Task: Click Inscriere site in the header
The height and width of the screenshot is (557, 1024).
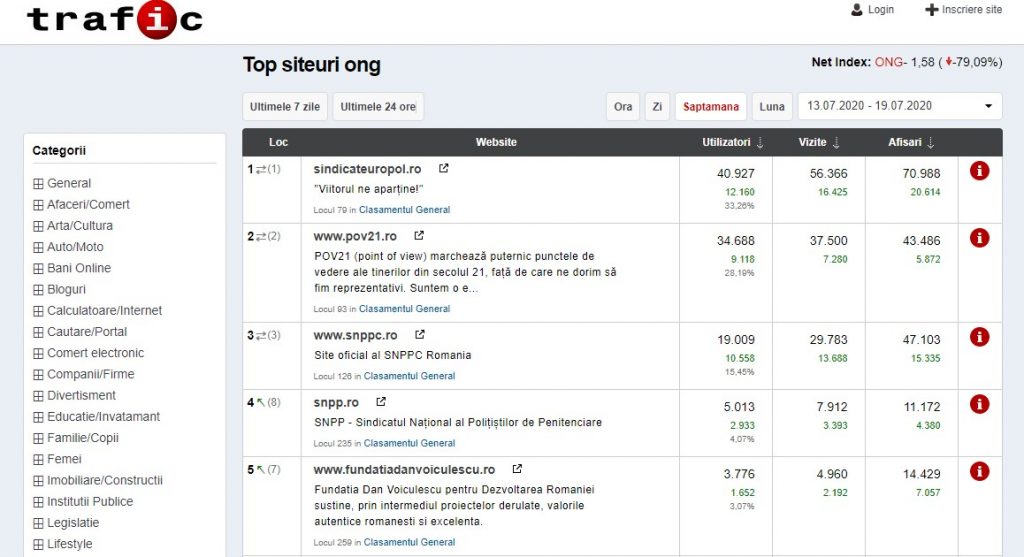Action: (x=963, y=9)
